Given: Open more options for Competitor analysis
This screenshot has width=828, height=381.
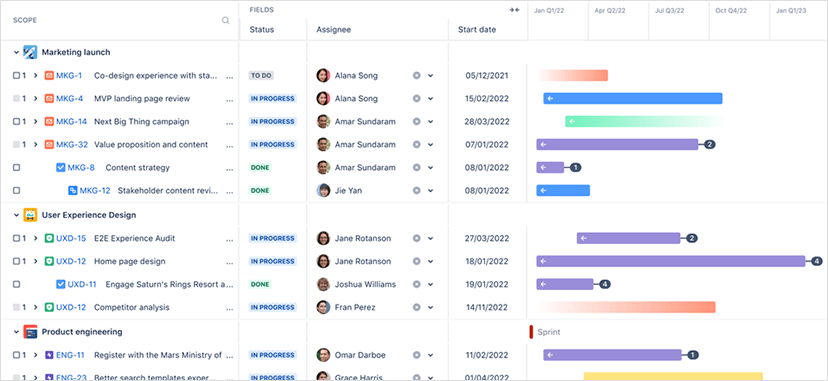Looking at the screenshot, I should pyautogui.click(x=229, y=308).
